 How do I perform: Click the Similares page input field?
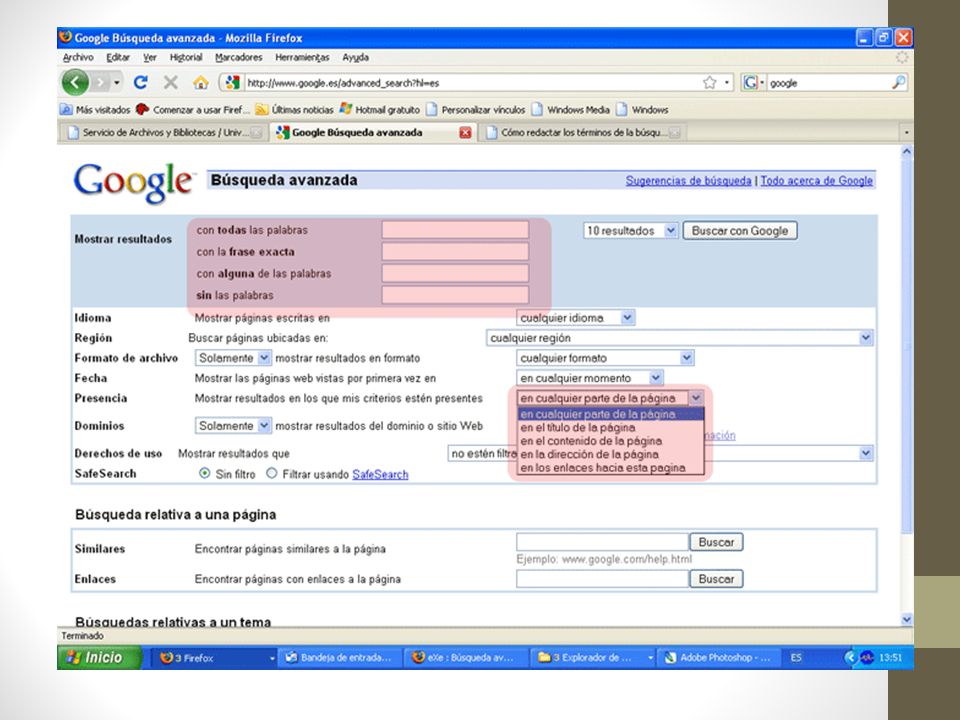coord(602,542)
